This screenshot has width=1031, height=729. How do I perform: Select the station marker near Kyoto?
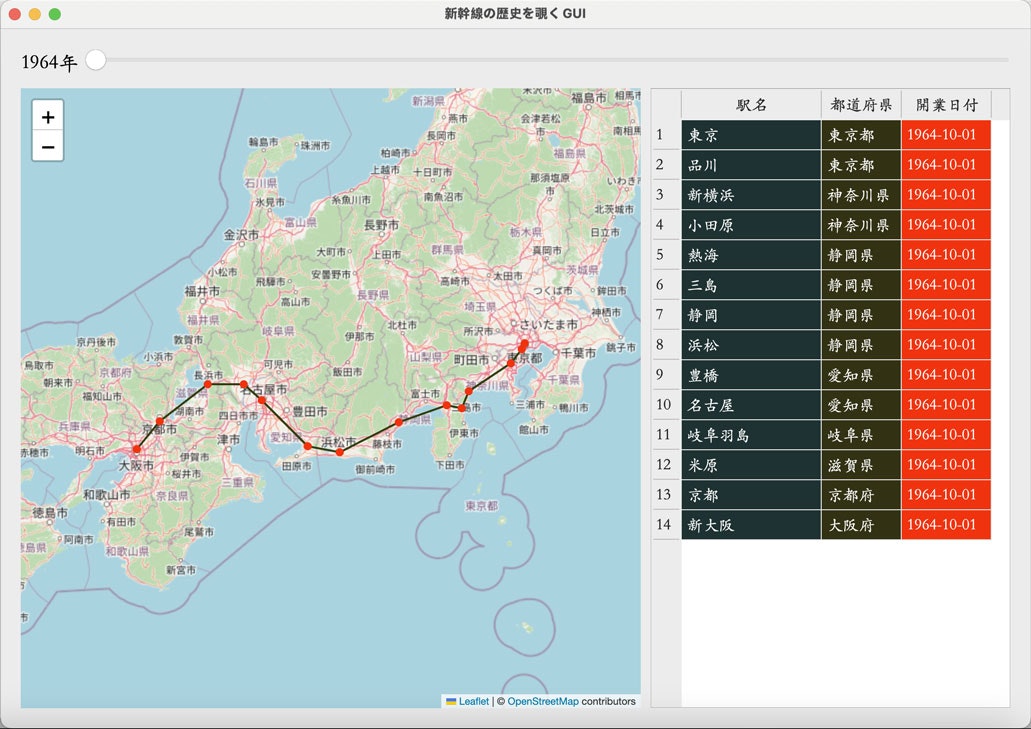click(160, 421)
